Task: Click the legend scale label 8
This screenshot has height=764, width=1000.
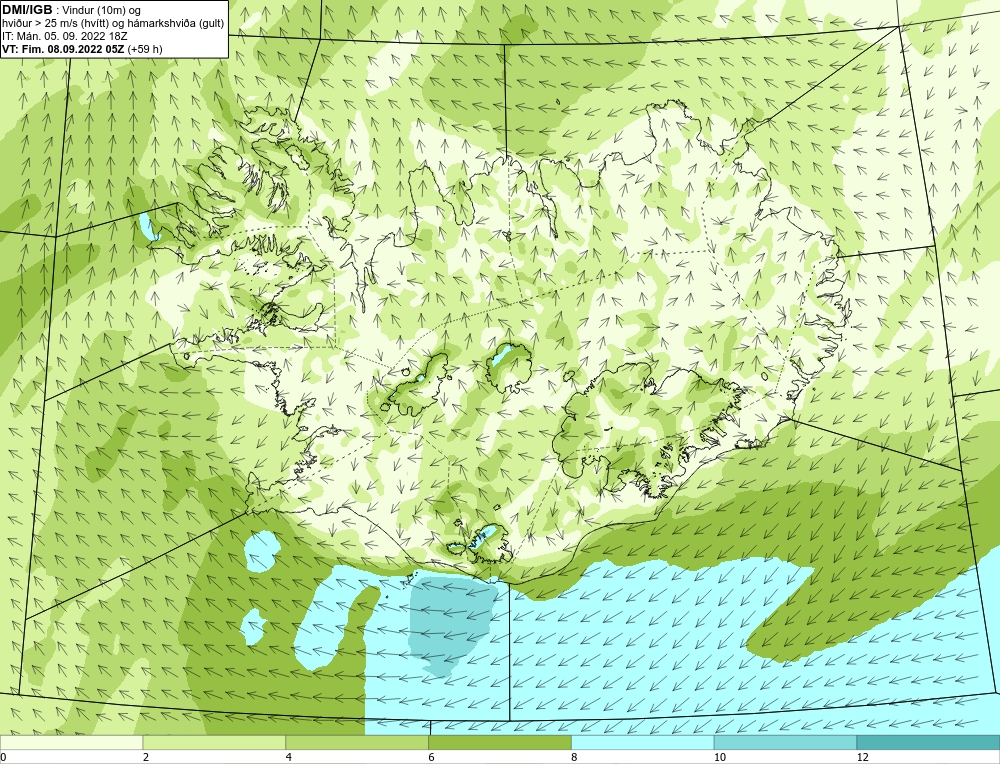Action: 575,757
